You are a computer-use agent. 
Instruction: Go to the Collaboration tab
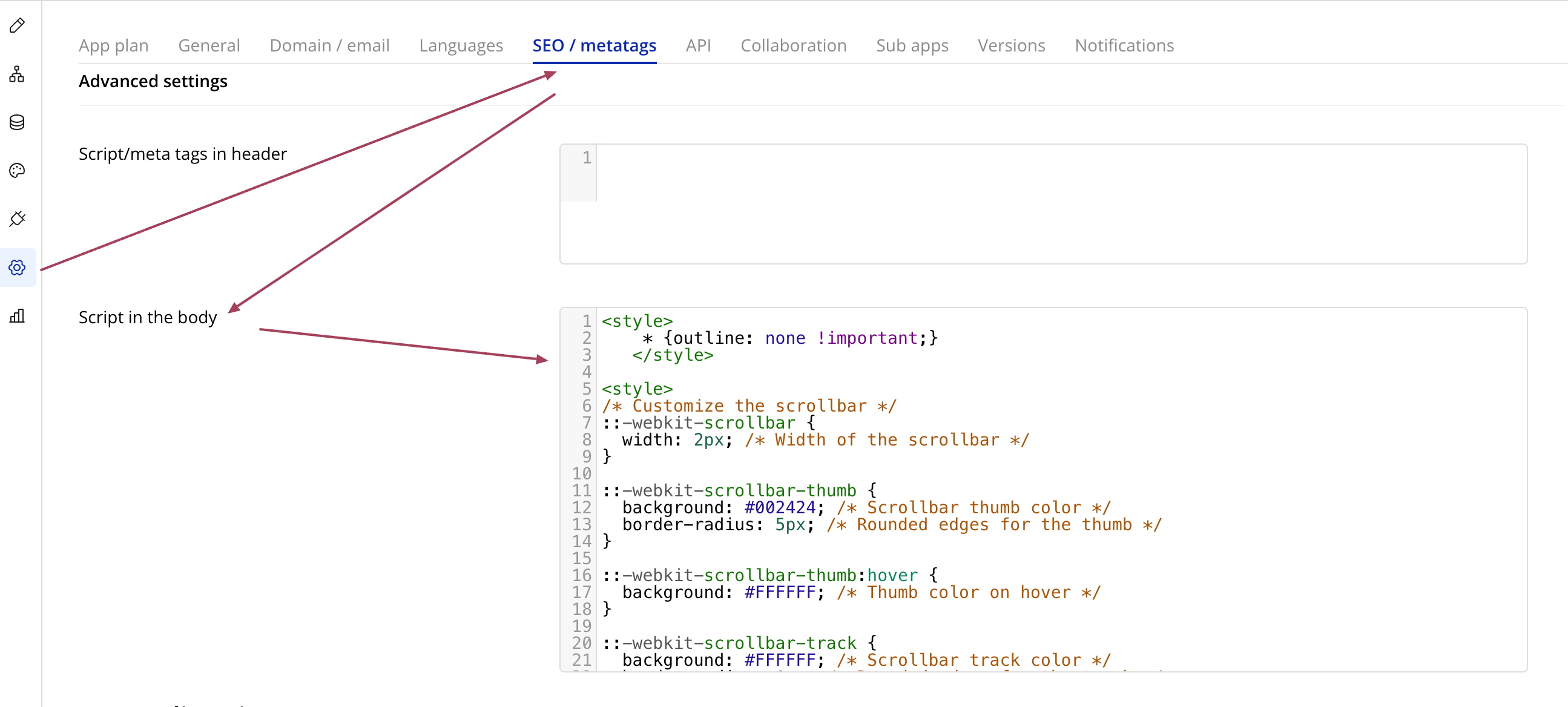(x=793, y=45)
